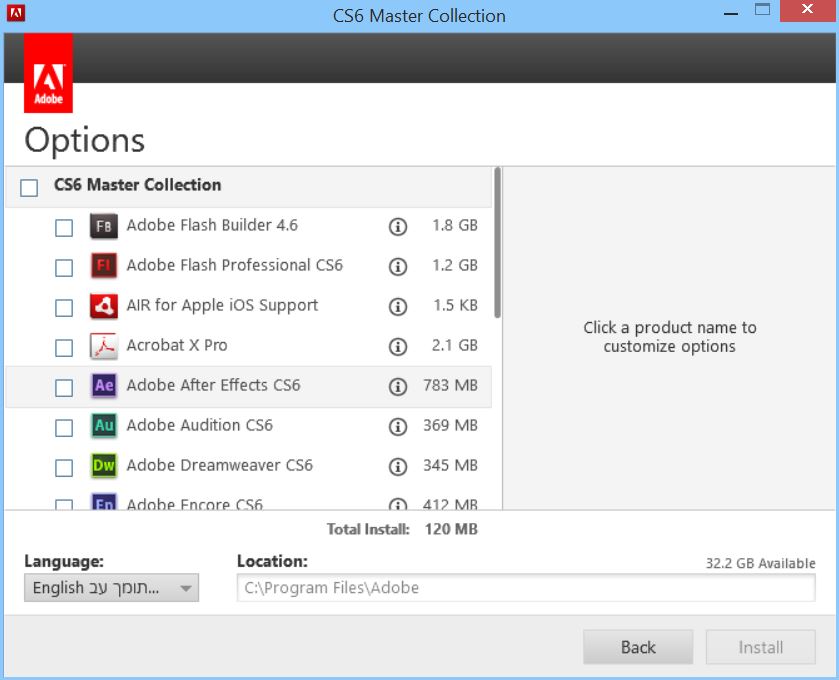This screenshot has width=839, height=680.
Task: Close the CS6 Master Collection installer
Action: coord(807,10)
